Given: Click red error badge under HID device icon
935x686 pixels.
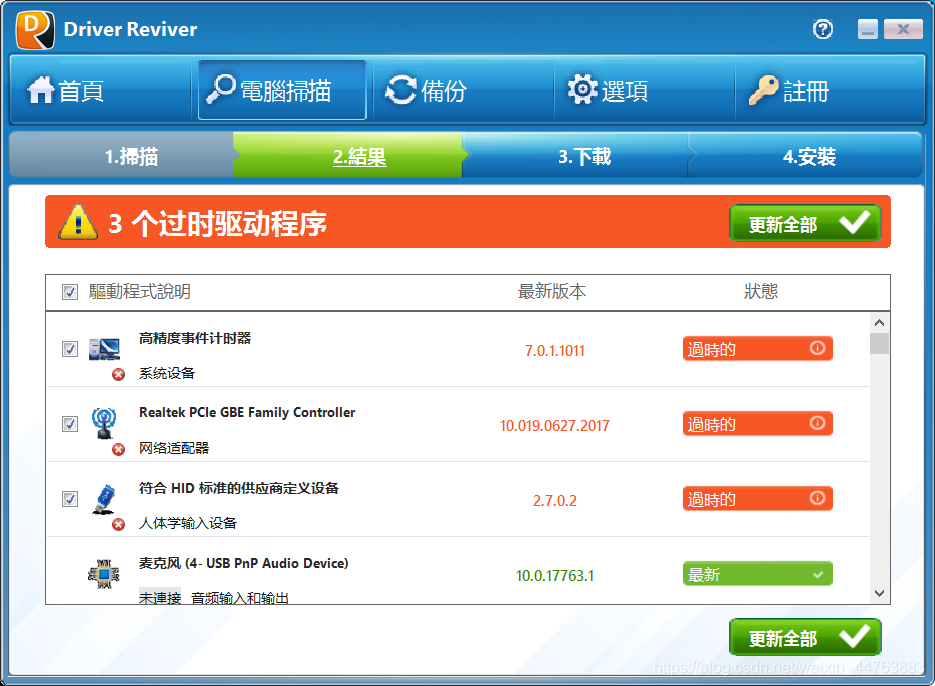Looking at the screenshot, I should [x=119, y=524].
